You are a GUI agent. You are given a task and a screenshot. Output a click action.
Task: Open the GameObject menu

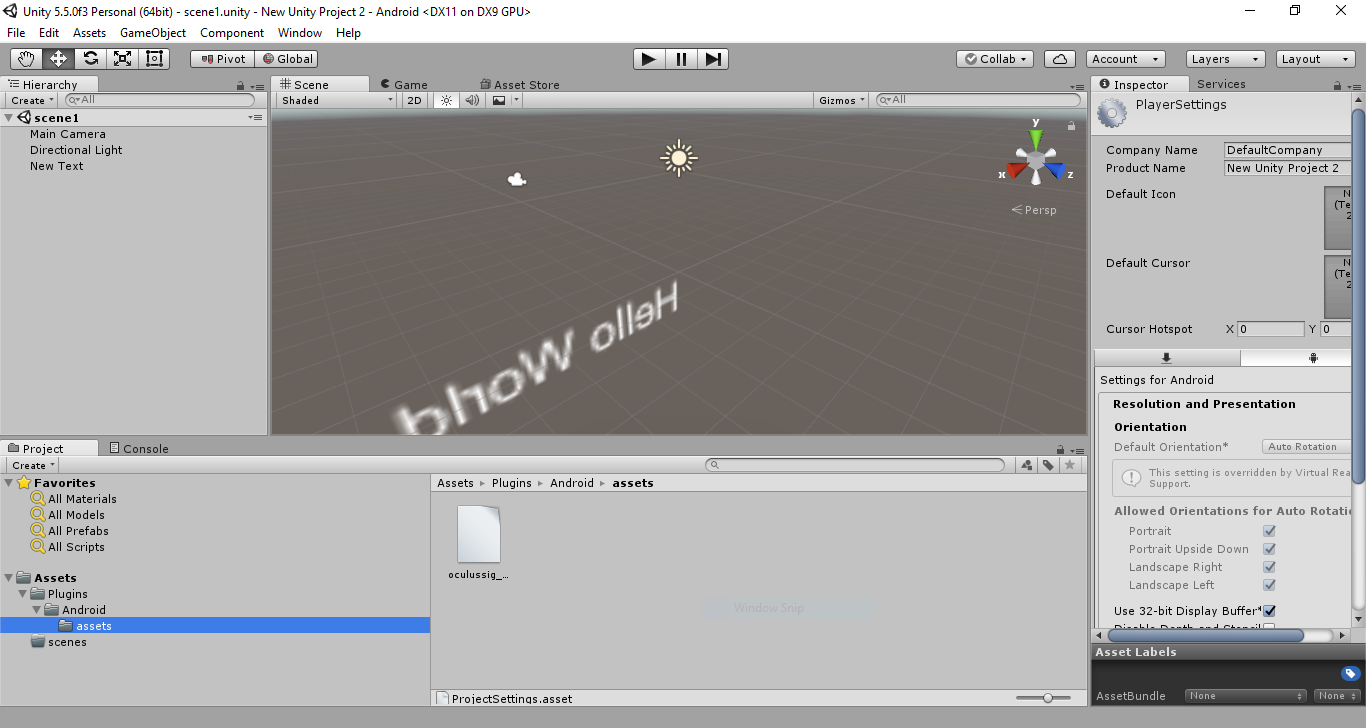(153, 33)
